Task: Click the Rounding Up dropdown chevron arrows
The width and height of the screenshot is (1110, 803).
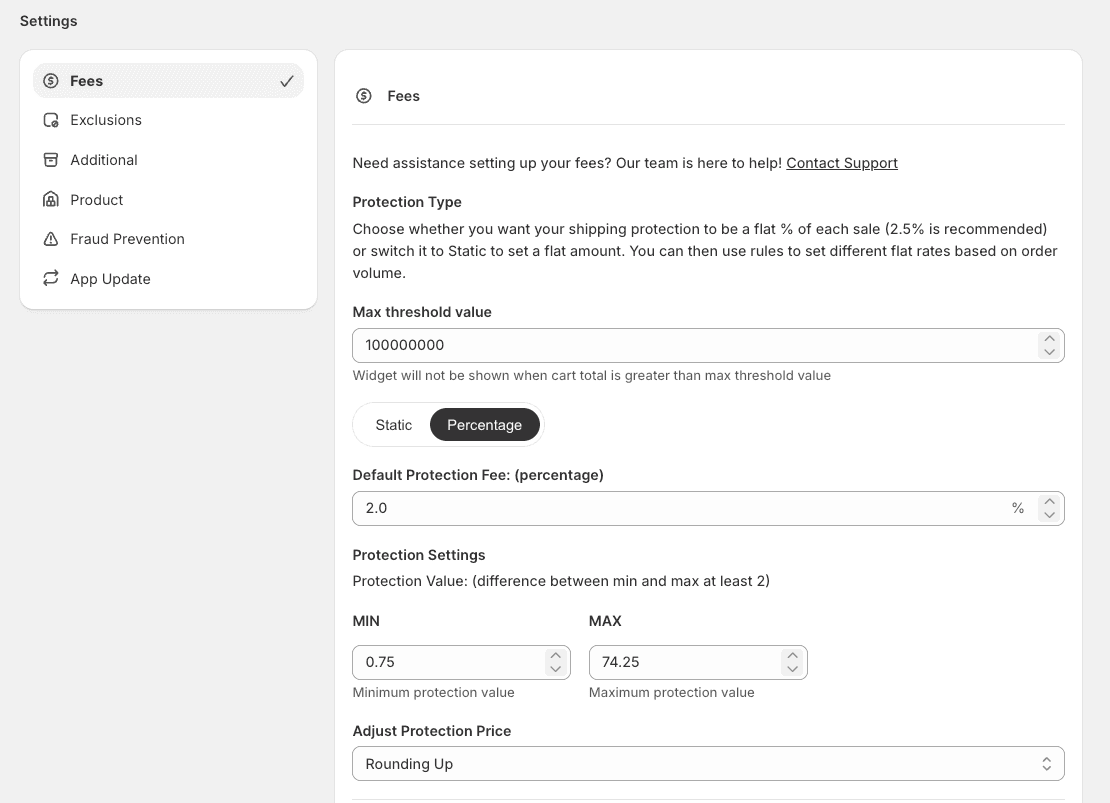Action: tap(1046, 763)
